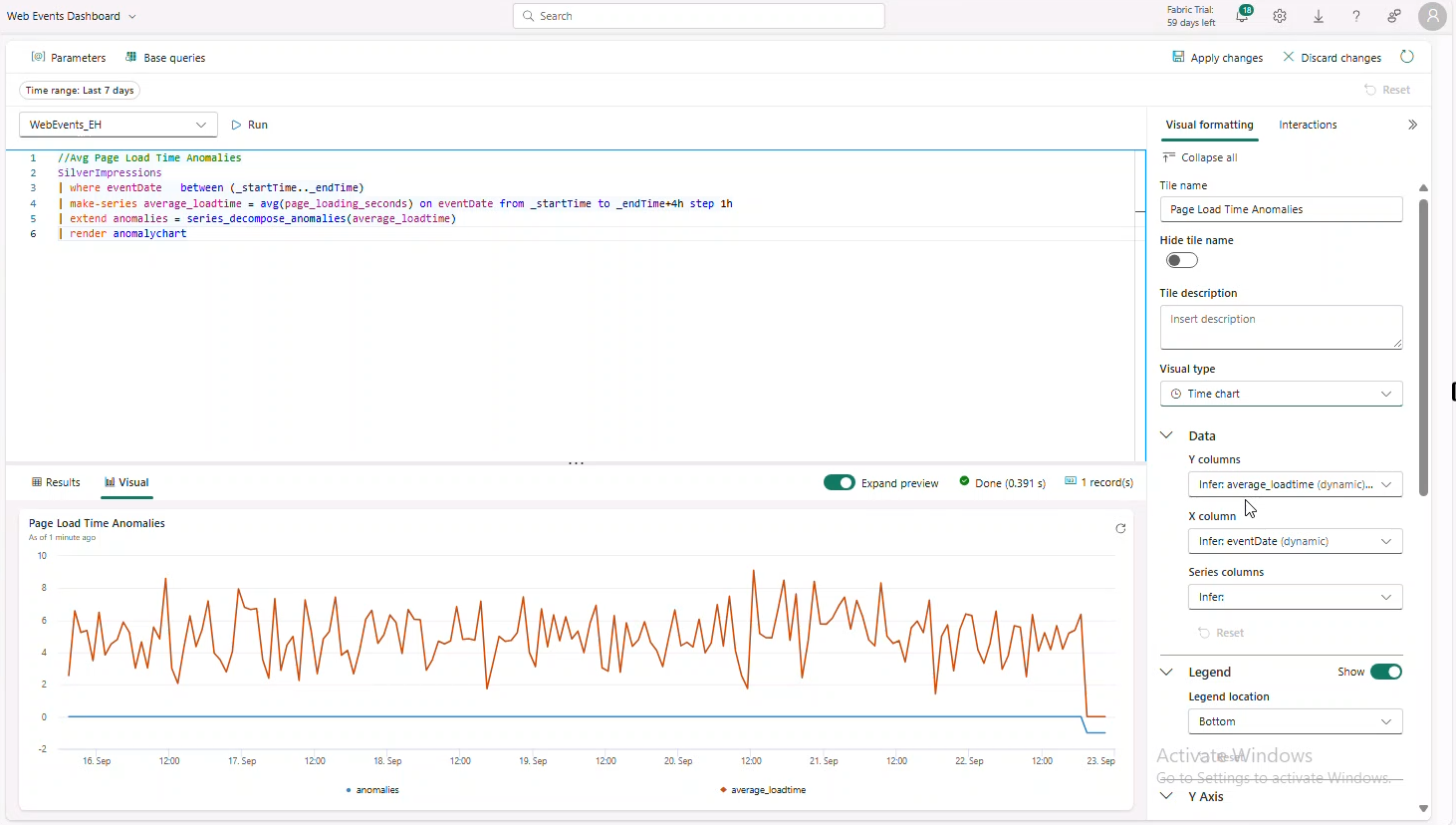Expand the Legend location dropdown
The image size is (1456, 825).
point(1295,721)
